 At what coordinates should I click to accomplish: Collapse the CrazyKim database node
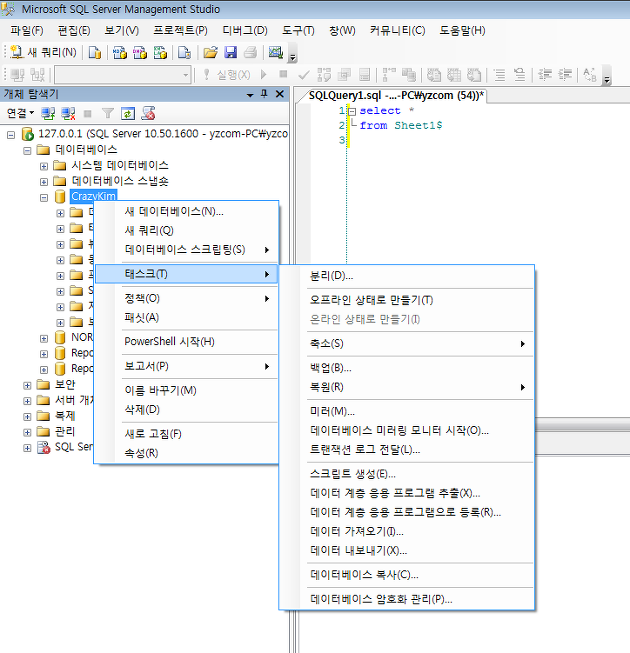click(44, 198)
